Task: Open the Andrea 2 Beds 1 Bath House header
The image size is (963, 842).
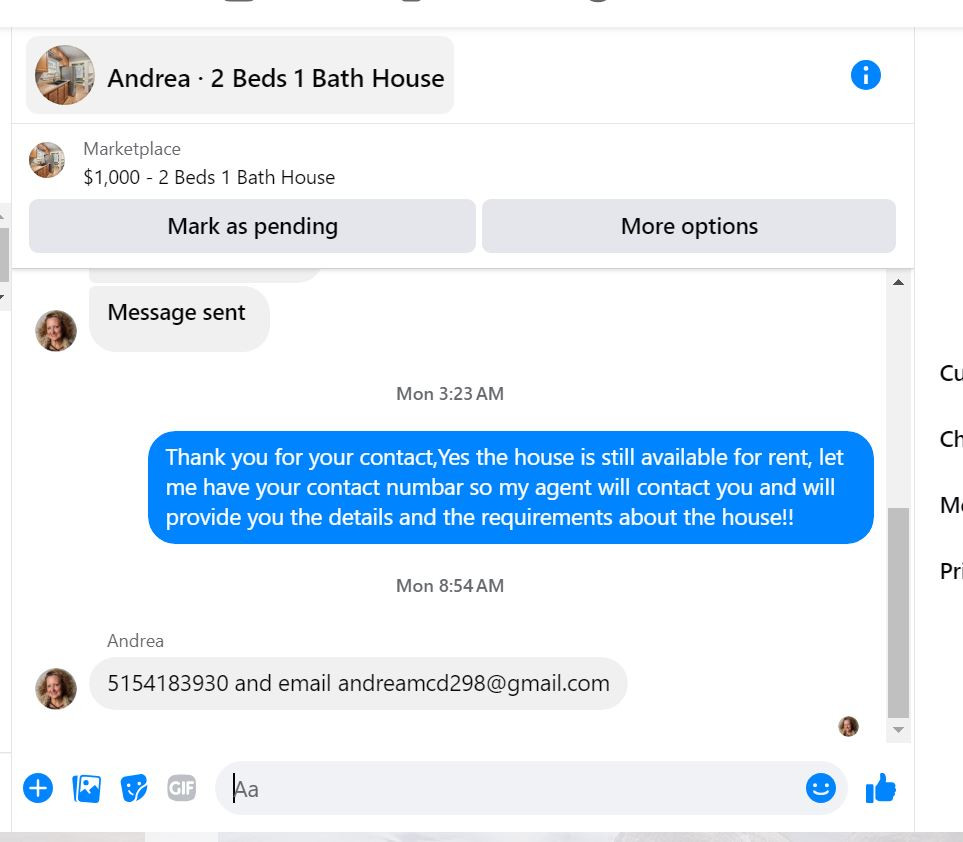Action: tap(240, 76)
